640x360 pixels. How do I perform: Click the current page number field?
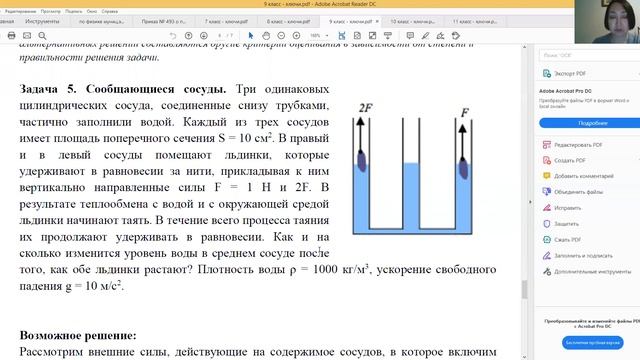pyautogui.click(x=220, y=36)
